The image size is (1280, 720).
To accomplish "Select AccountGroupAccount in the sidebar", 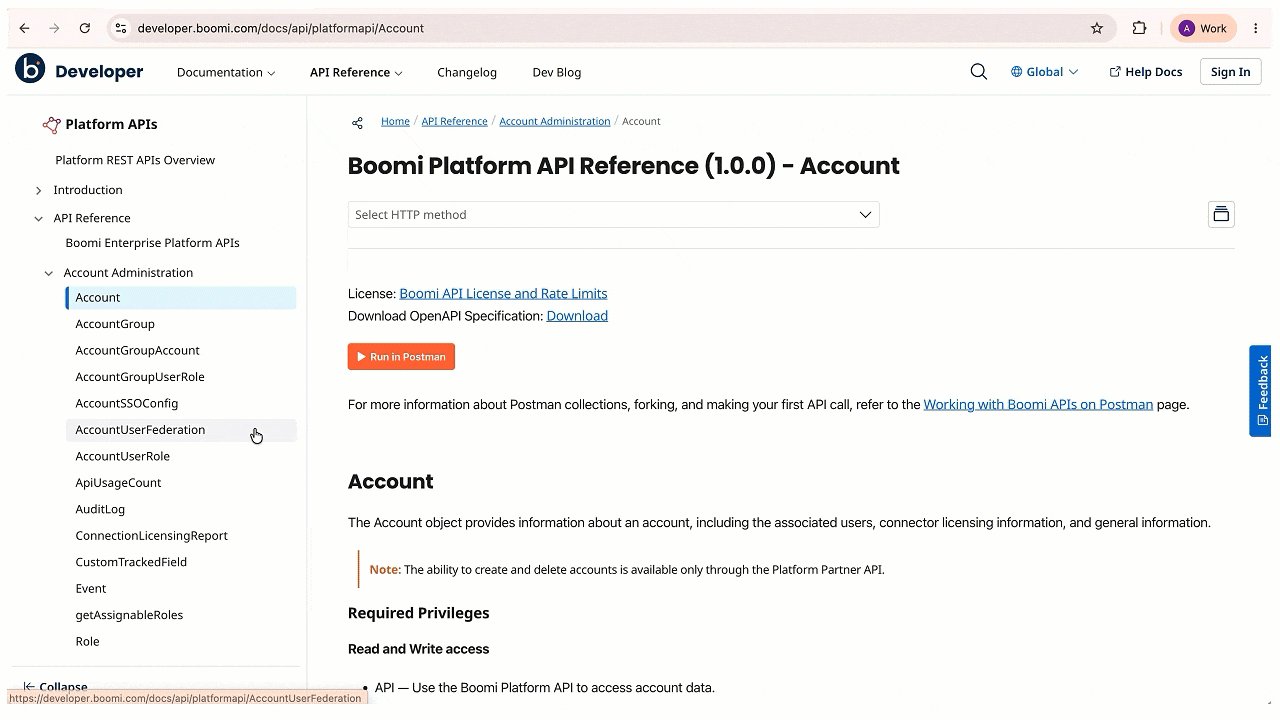I will click(137, 351).
